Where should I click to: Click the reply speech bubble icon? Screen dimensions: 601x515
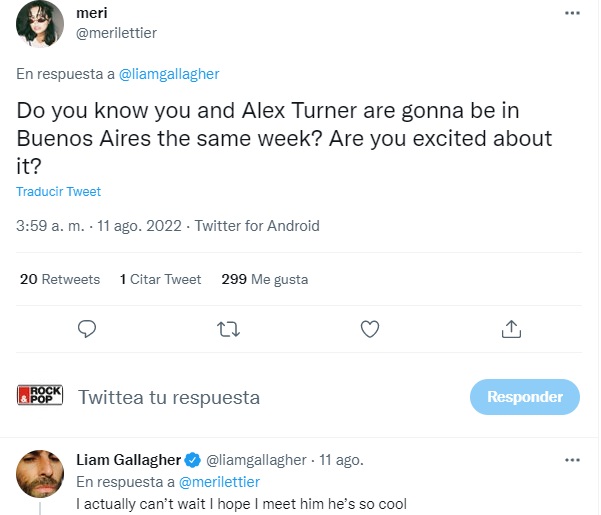pos(87,328)
